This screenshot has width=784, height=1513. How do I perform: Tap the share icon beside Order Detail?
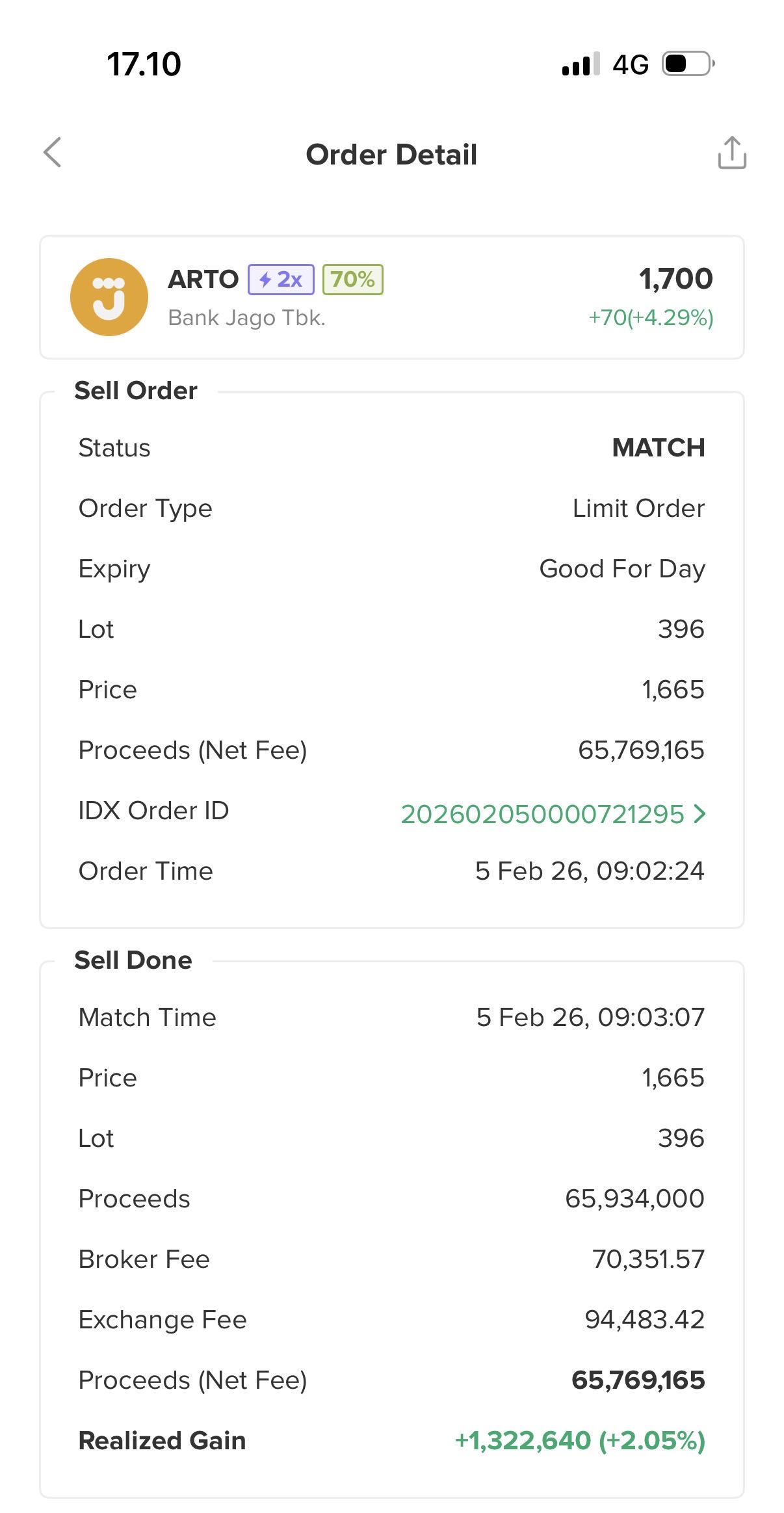pos(731,153)
